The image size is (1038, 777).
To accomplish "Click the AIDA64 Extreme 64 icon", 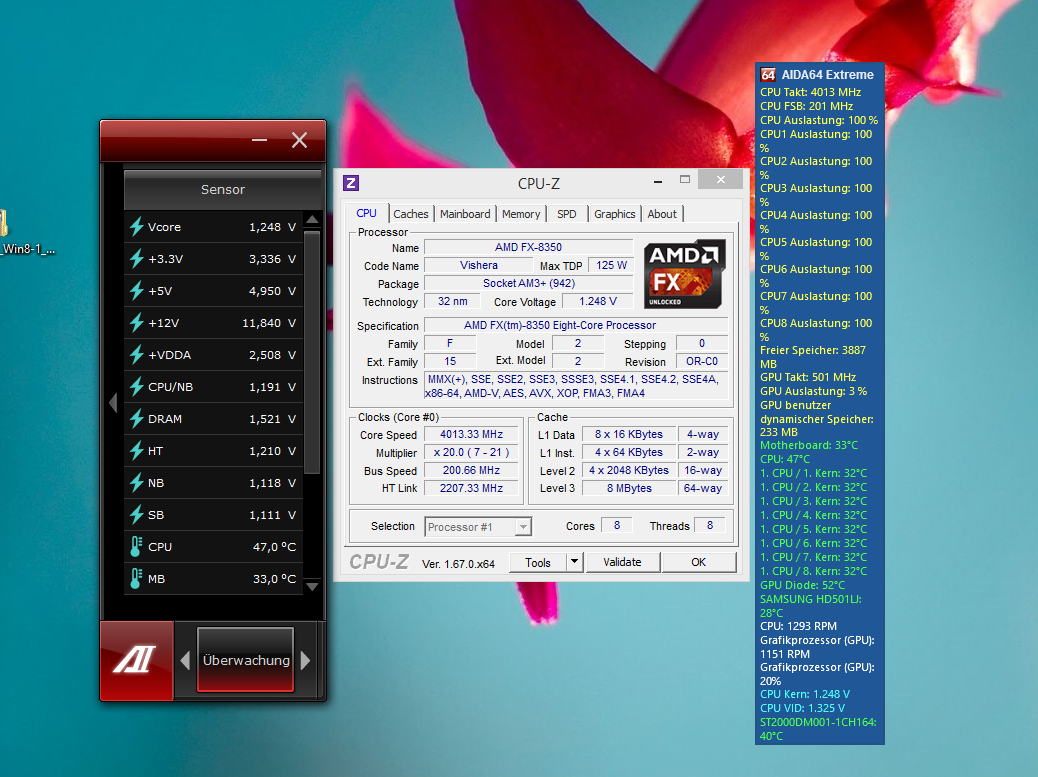I will (768, 75).
